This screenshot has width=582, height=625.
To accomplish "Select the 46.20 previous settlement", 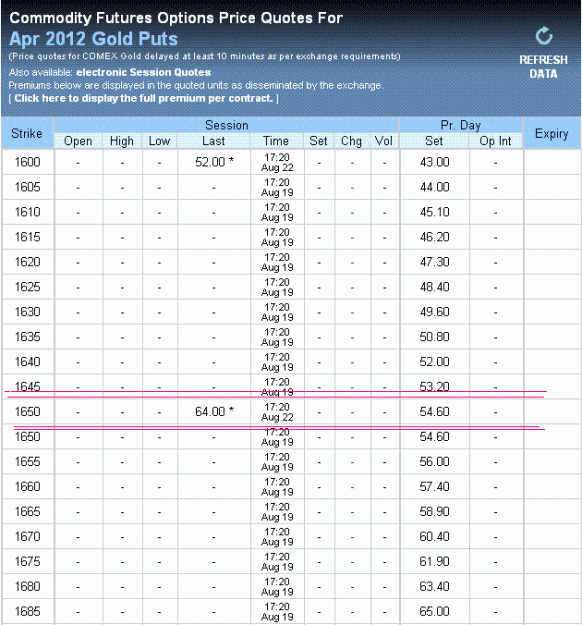I will tap(435, 237).
